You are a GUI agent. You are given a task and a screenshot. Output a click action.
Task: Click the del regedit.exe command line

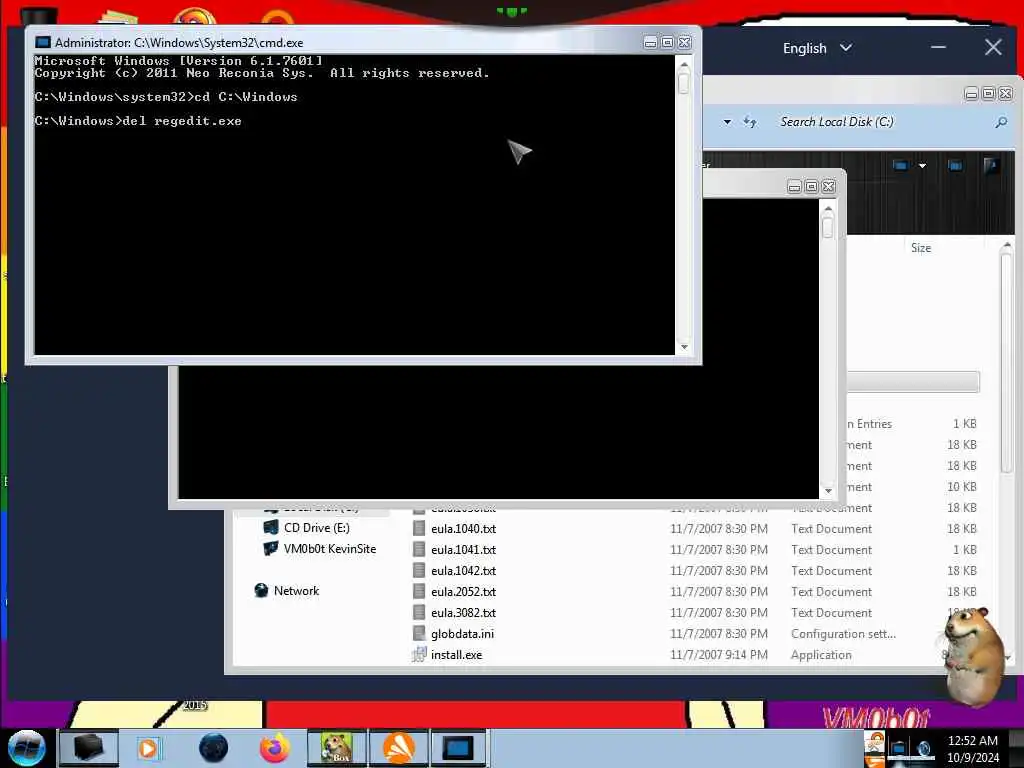[138, 121]
